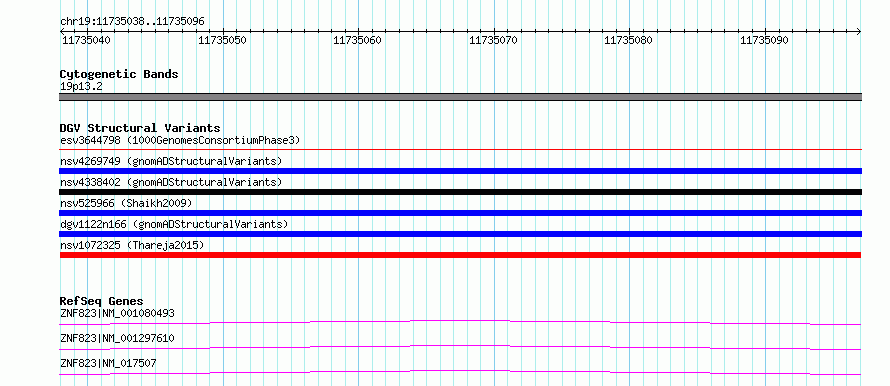Image resolution: width=890 pixels, height=386 pixels.
Task: Click ruler position 11735070
Action: (493, 40)
